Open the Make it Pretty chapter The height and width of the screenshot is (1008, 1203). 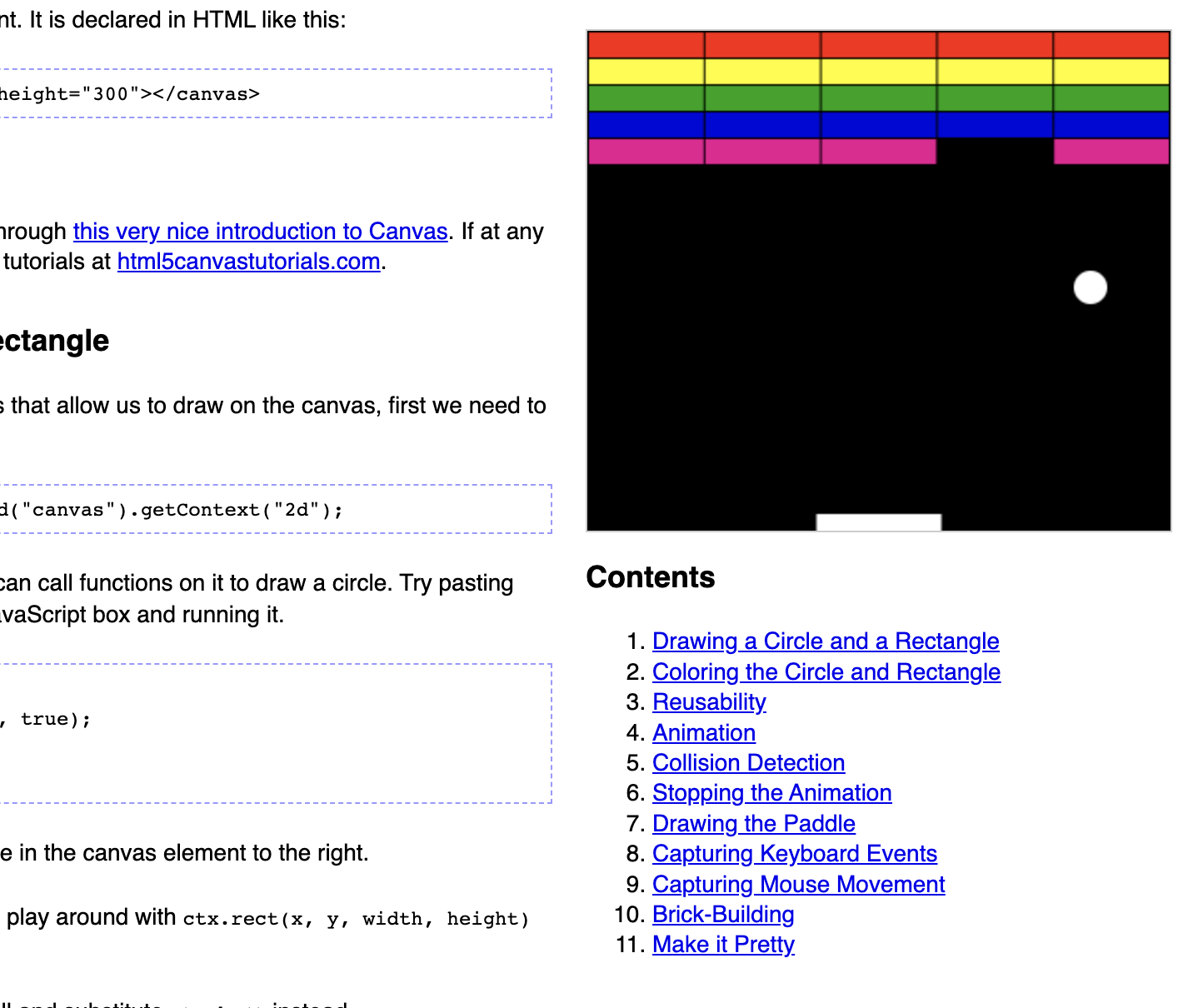tap(722, 945)
